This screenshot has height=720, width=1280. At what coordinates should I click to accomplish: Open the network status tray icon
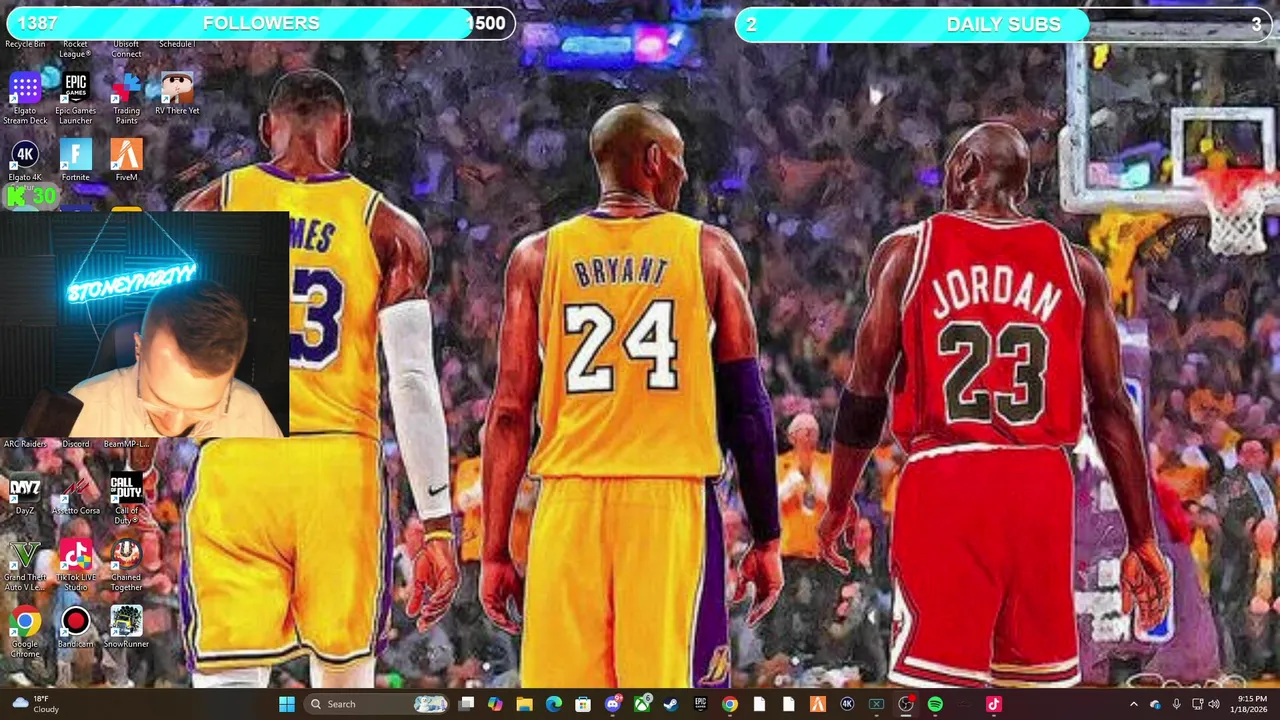[1197, 704]
